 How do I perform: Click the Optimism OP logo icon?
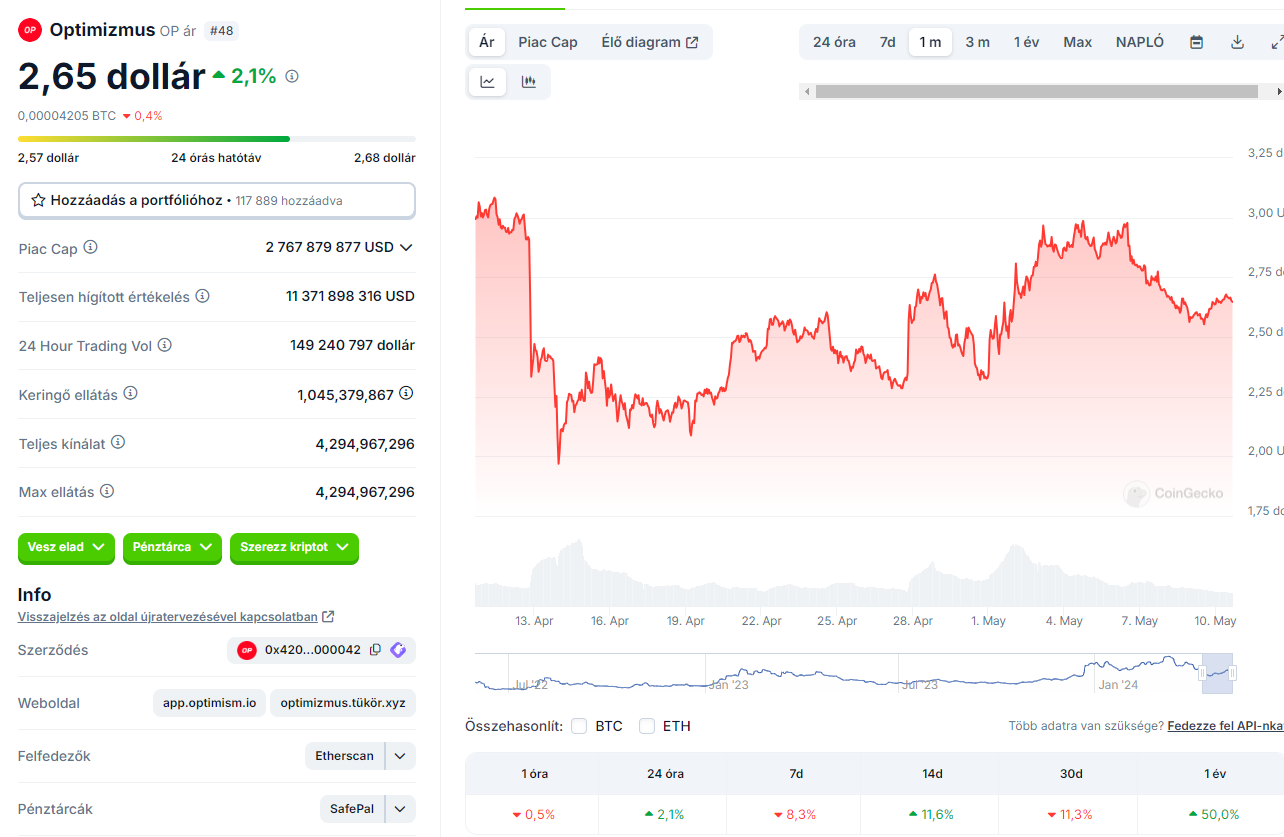click(x=29, y=30)
